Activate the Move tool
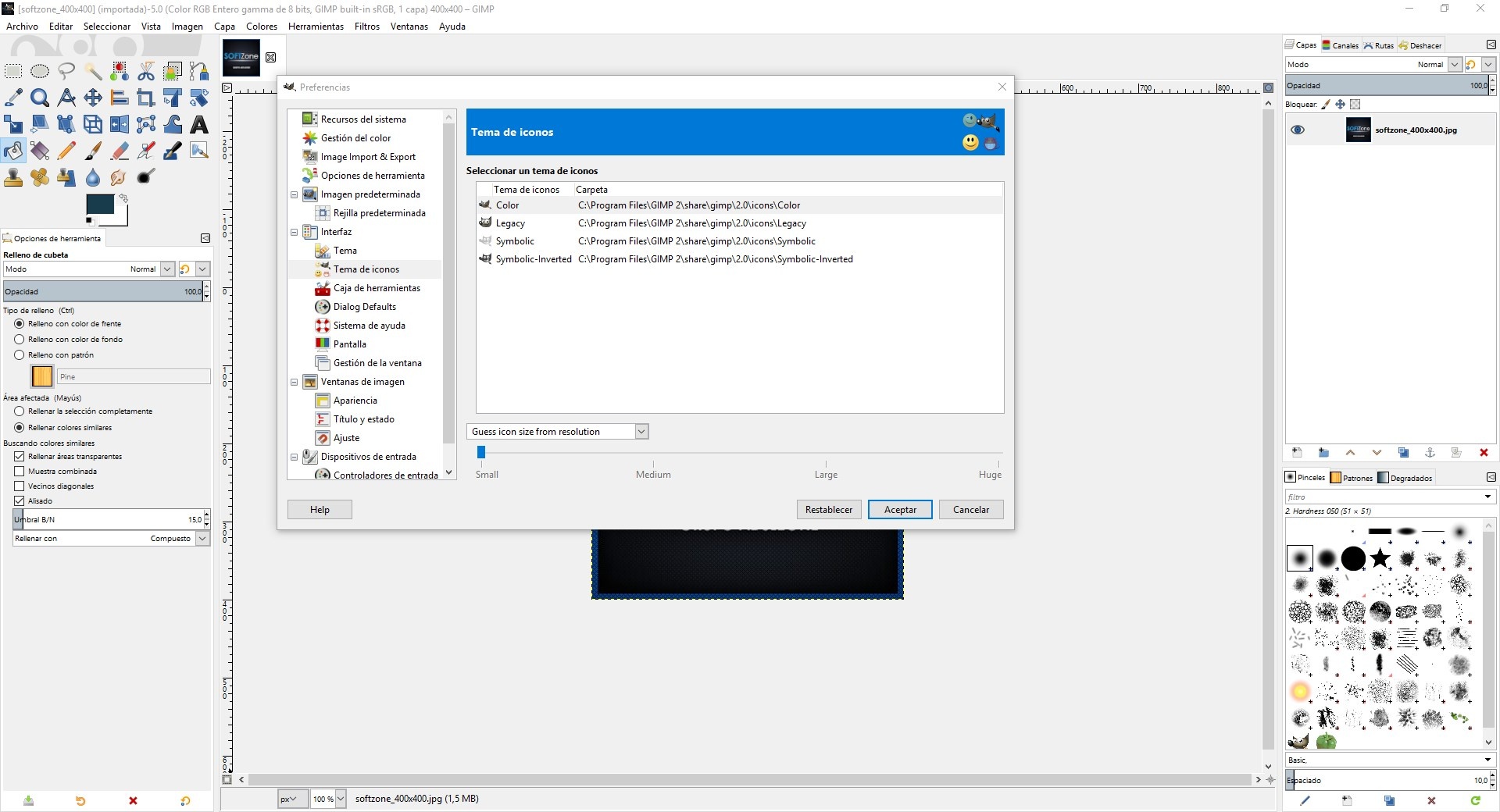The height and width of the screenshot is (812, 1500). click(x=93, y=98)
